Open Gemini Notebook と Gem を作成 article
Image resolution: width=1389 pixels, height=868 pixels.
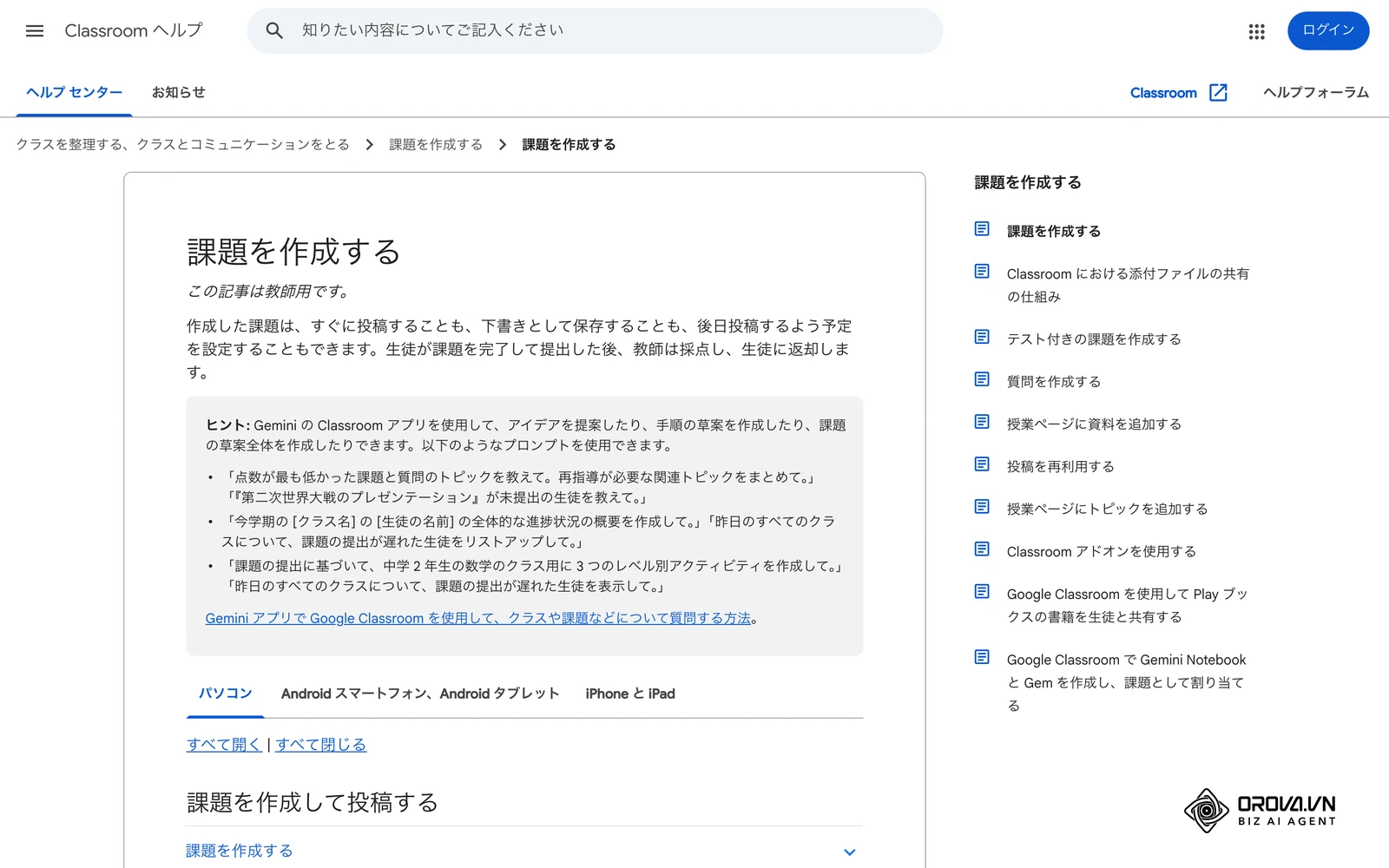(x=1126, y=682)
